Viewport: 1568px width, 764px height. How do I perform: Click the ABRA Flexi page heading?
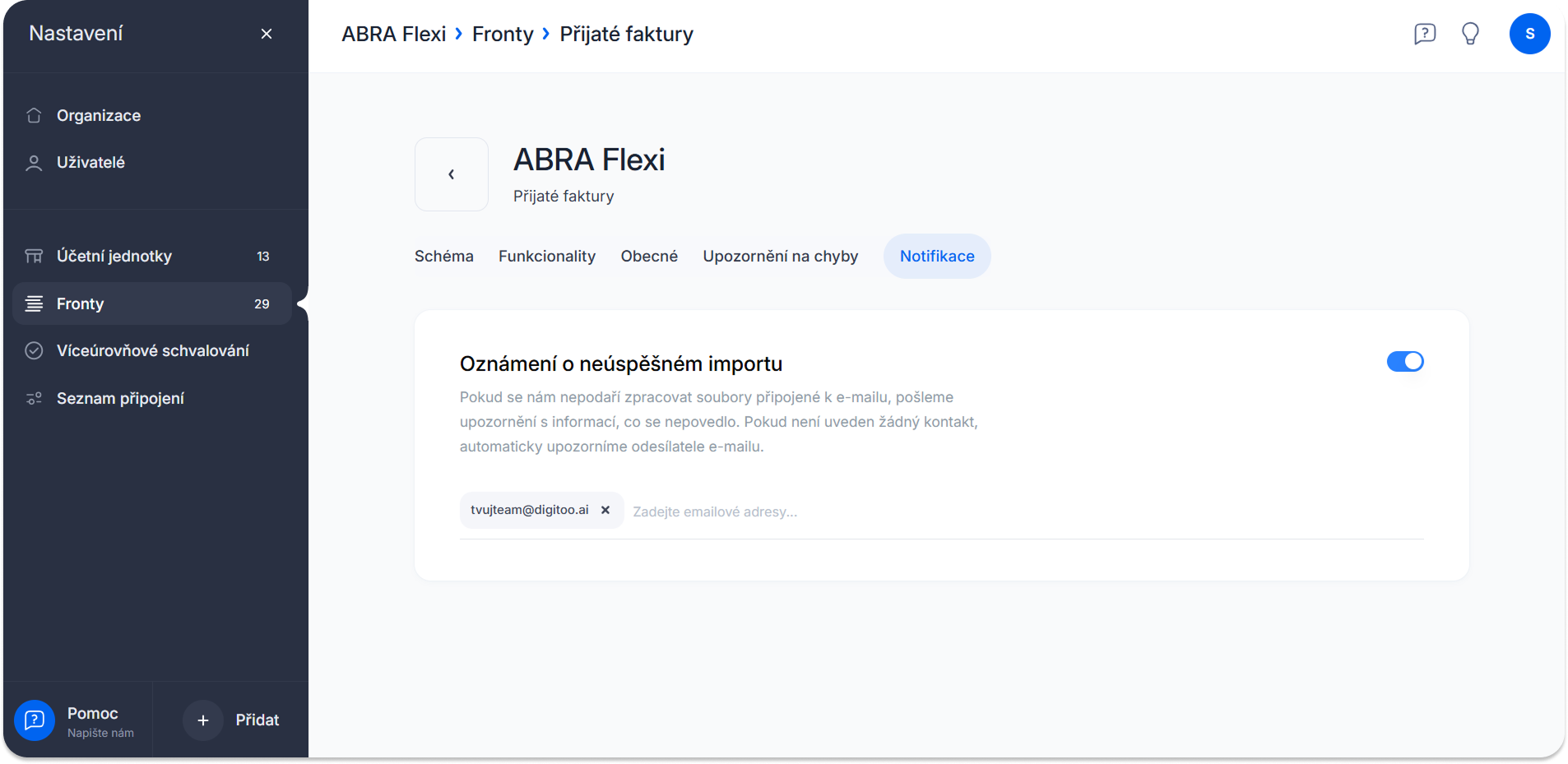pos(590,160)
